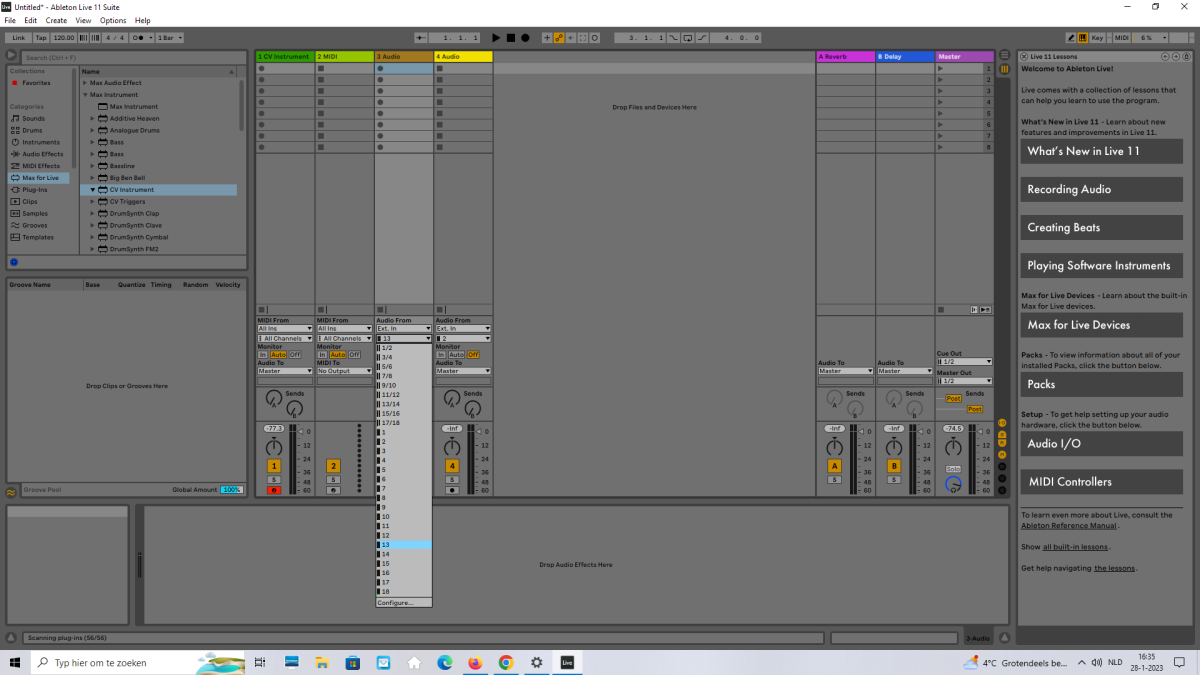Click Configure... in the input channel list

pyautogui.click(x=404, y=602)
